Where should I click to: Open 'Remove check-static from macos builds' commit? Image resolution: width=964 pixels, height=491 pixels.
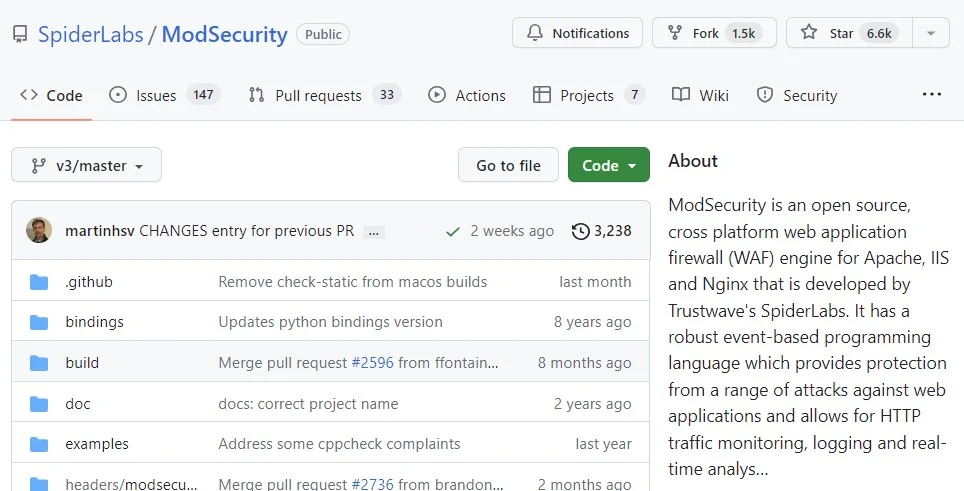[x=352, y=281]
